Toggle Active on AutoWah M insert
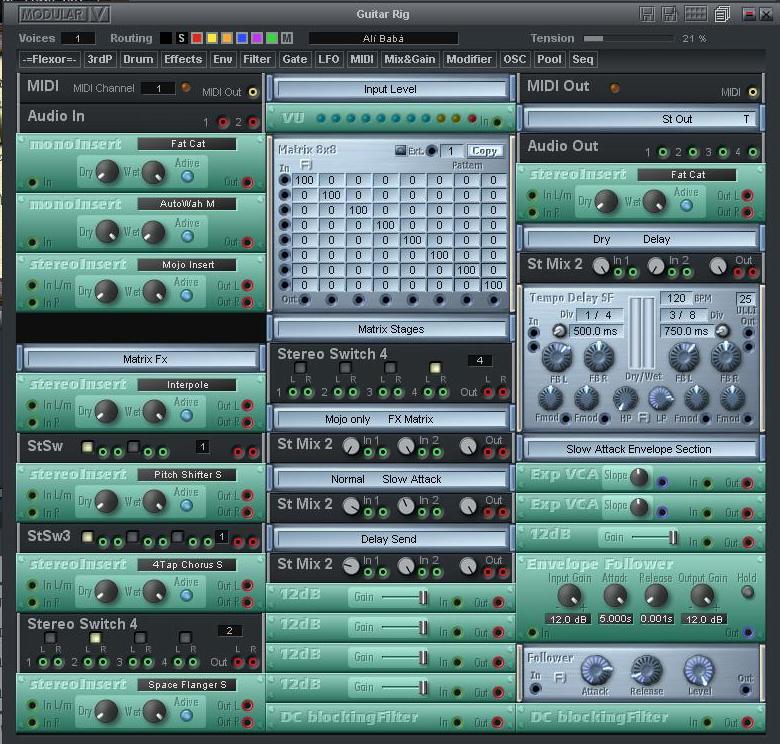The width and height of the screenshot is (780, 744). (x=188, y=236)
